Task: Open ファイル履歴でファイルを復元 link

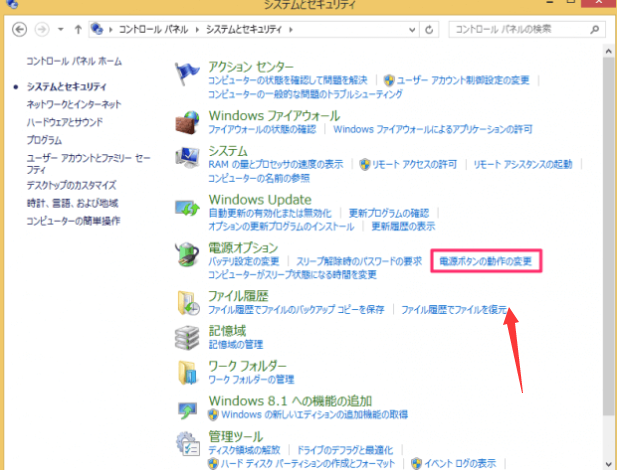Action: point(454,310)
